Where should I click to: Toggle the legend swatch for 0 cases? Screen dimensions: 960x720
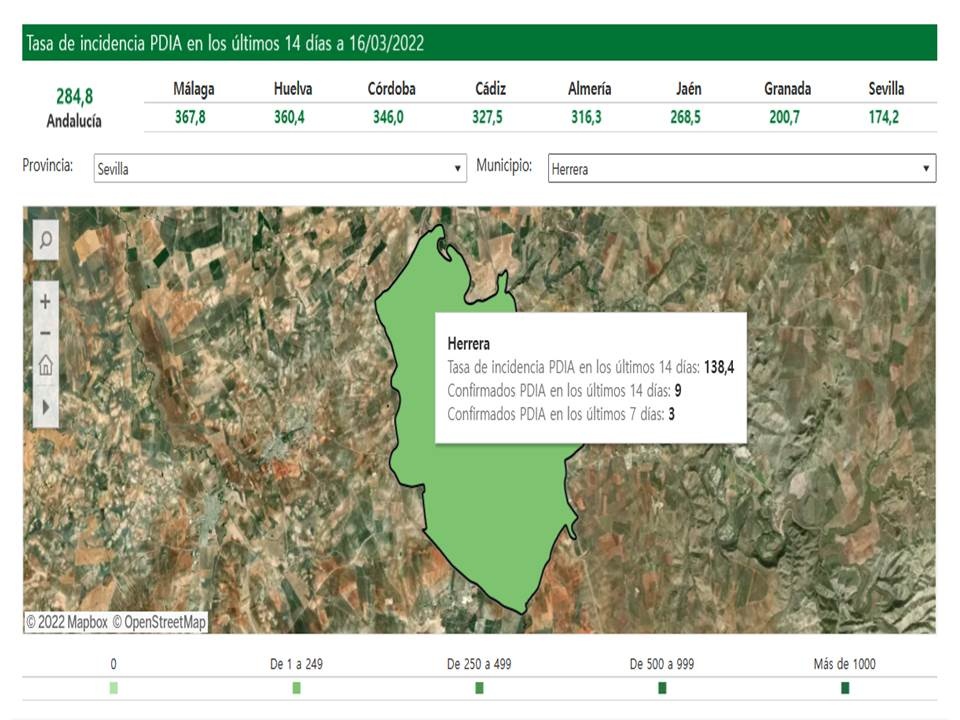pos(112,688)
